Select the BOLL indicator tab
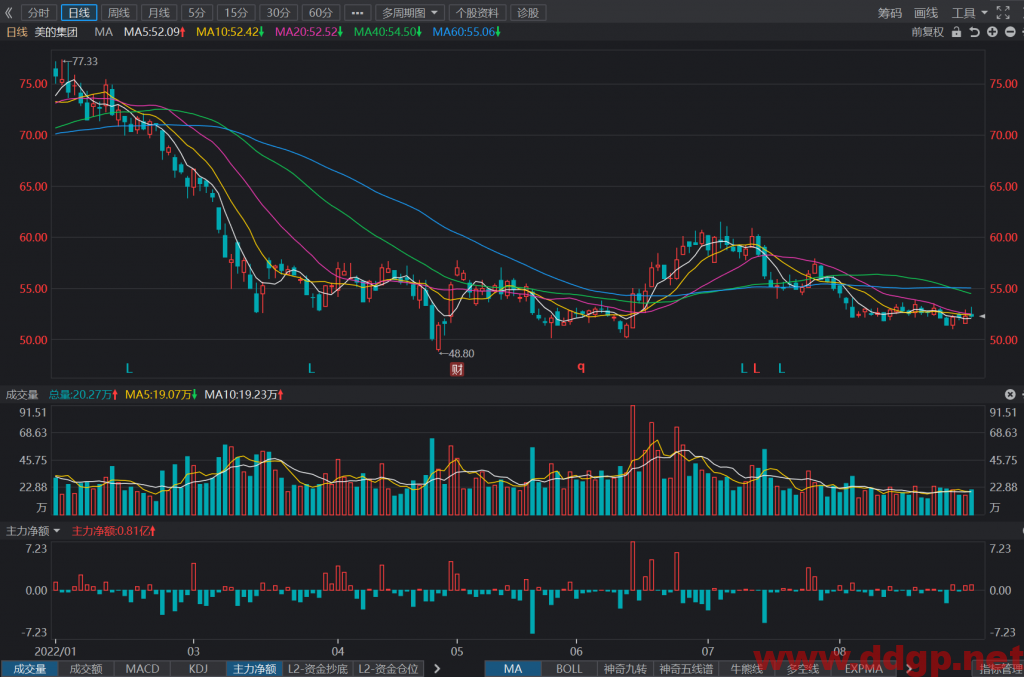The height and width of the screenshot is (677, 1024). point(569,669)
